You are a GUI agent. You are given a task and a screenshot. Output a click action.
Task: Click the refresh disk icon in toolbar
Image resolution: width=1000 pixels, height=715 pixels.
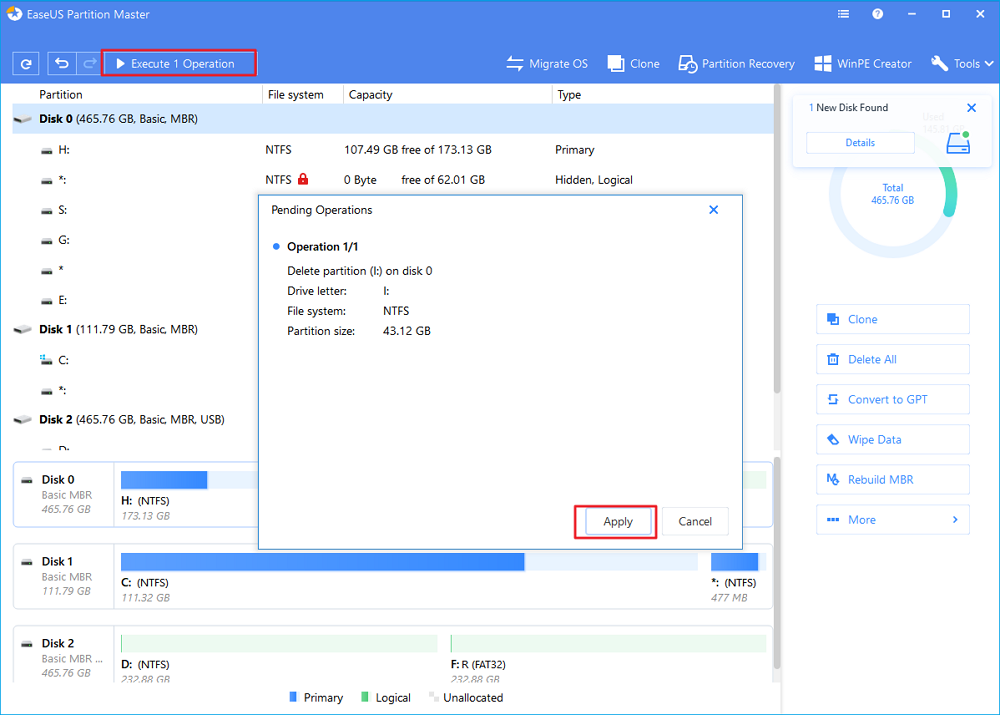pyautogui.click(x=26, y=64)
